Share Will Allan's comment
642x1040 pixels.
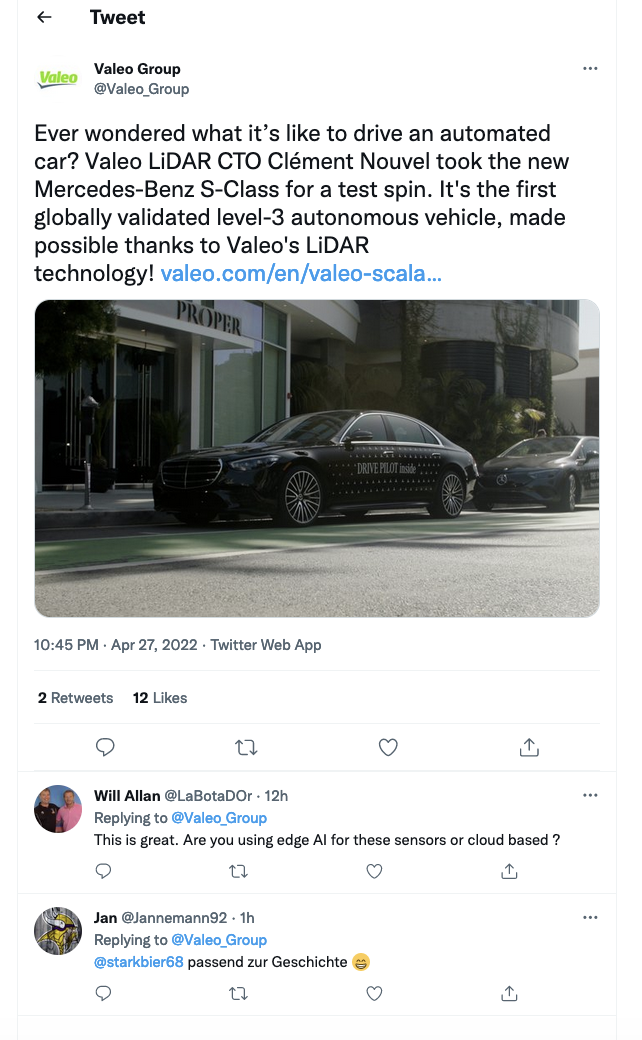[509, 871]
